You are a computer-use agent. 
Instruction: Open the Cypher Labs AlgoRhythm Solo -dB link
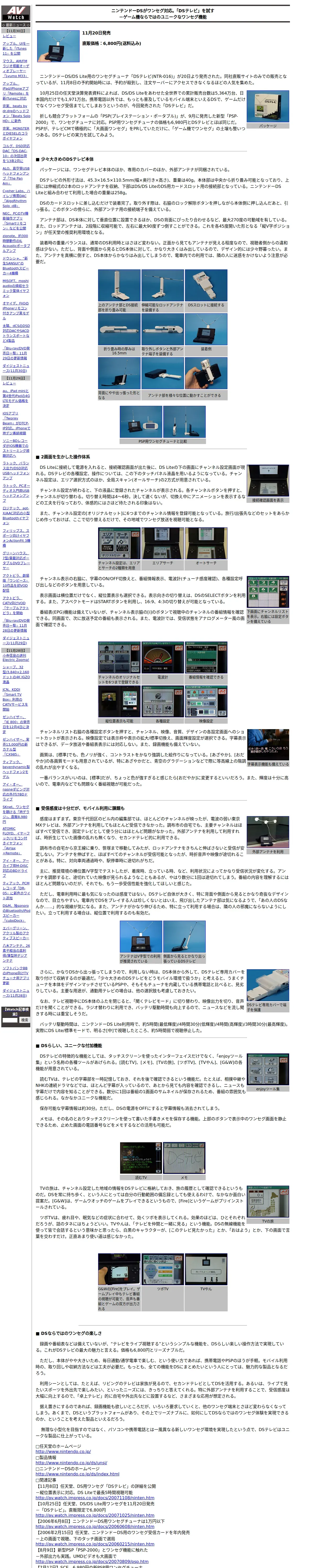(16, 198)
